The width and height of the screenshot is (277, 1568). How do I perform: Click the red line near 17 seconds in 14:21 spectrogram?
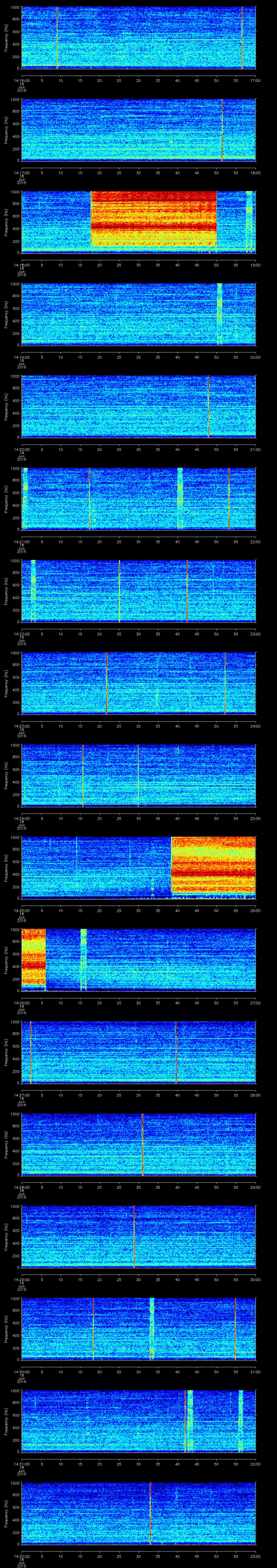[89, 499]
